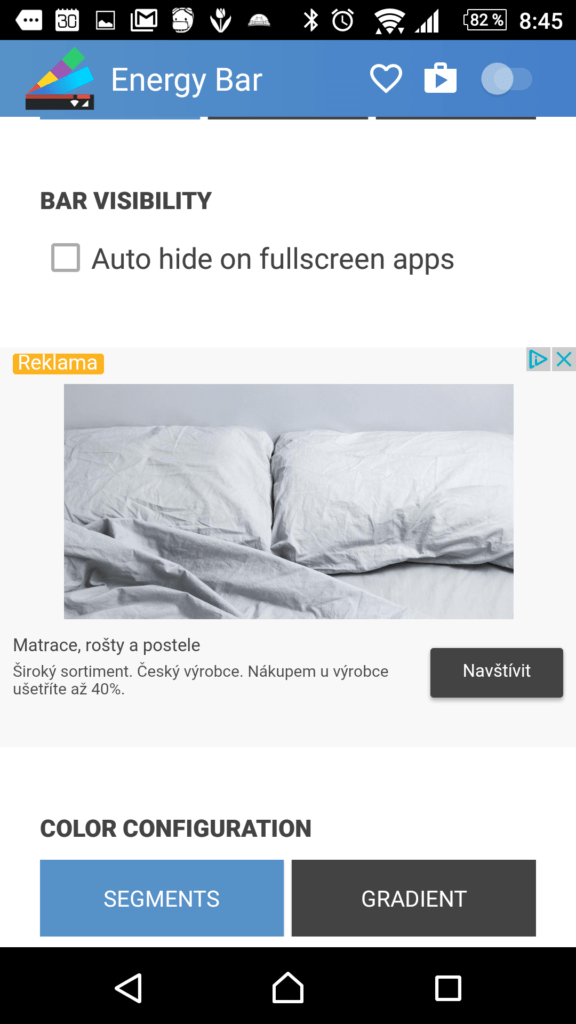Tap the calendar 30 status icon
576x1024 pixels.
(67, 20)
